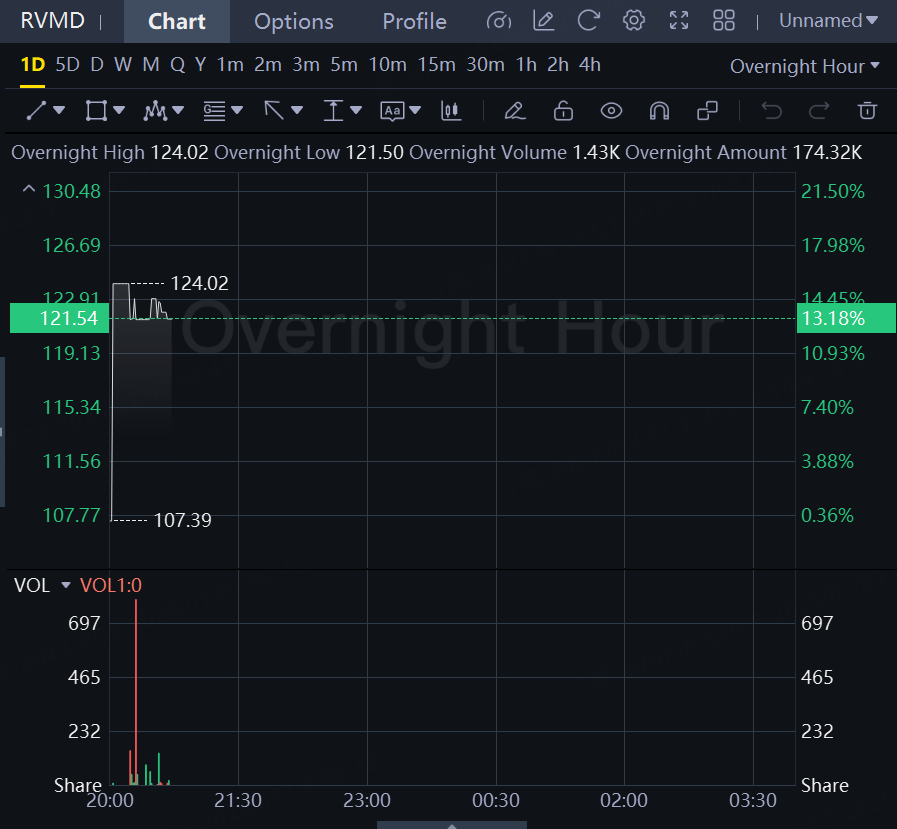Select the 5m interval

click(344, 65)
